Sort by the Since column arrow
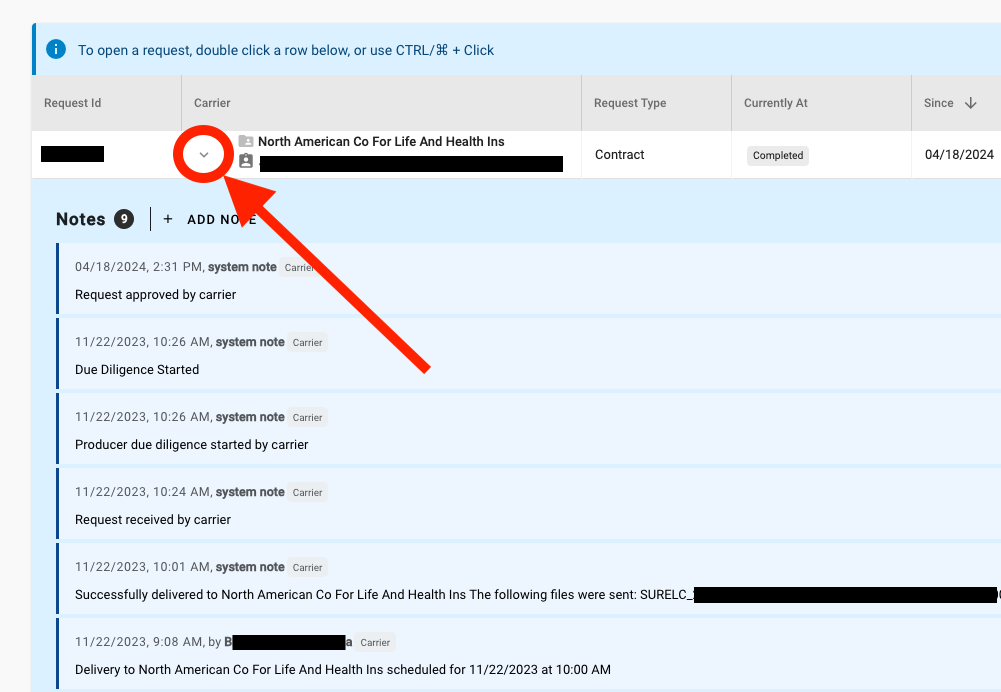Image resolution: width=1001 pixels, height=692 pixels. click(970, 103)
